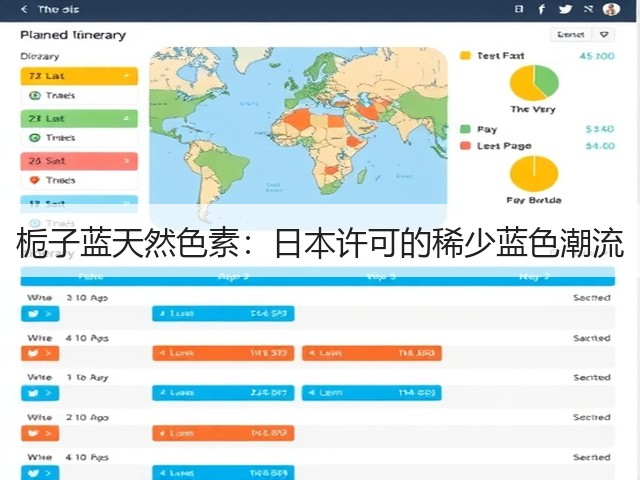Open first blue bar in 1 To Agy row
Image resolution: width=640 pixels, height=480 pixels.
(223, 393)
